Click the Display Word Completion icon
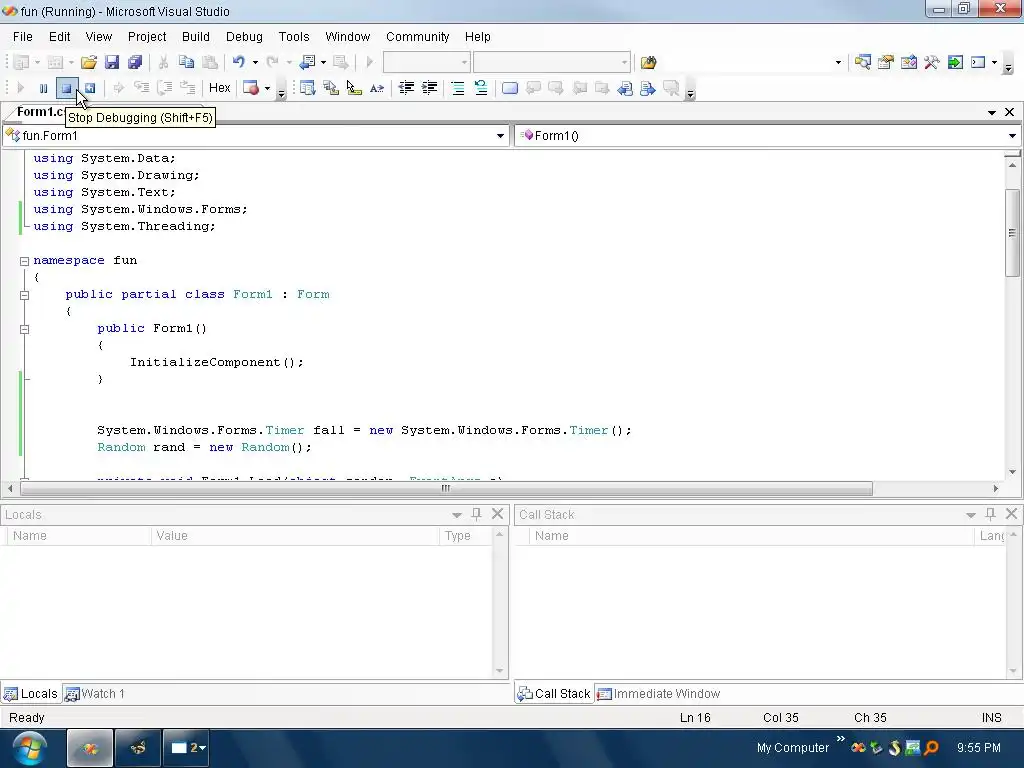Viewport: 1024px width, 768px height. pos(377,88)
